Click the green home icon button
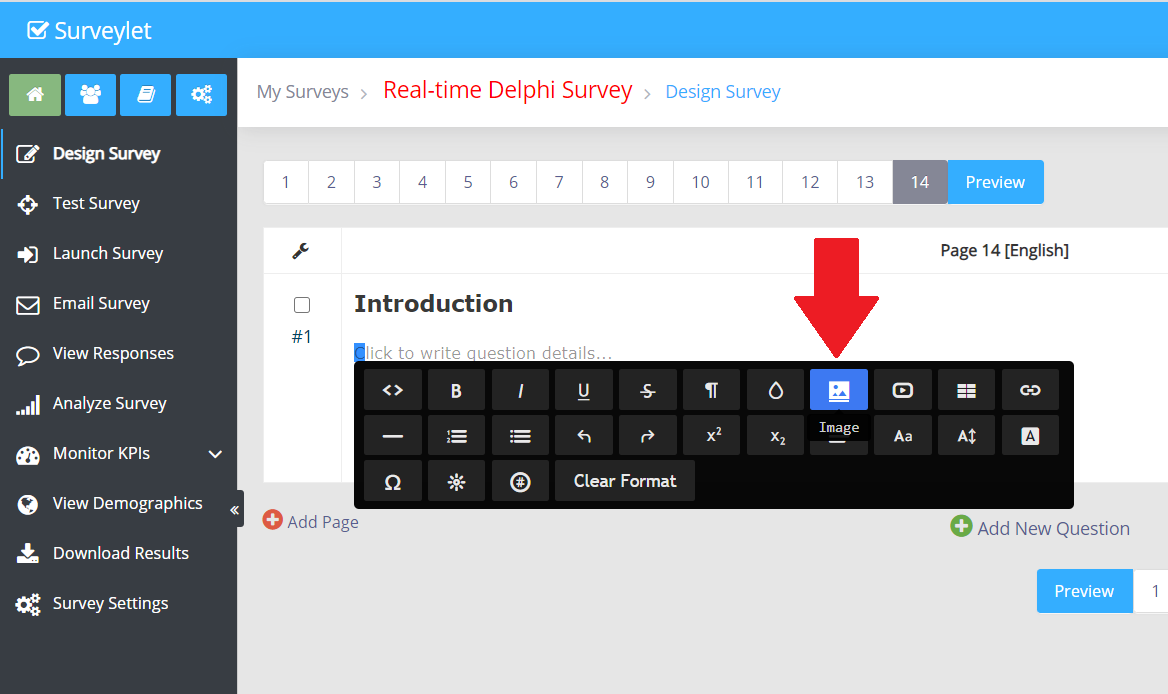 [x=35, y=95]
